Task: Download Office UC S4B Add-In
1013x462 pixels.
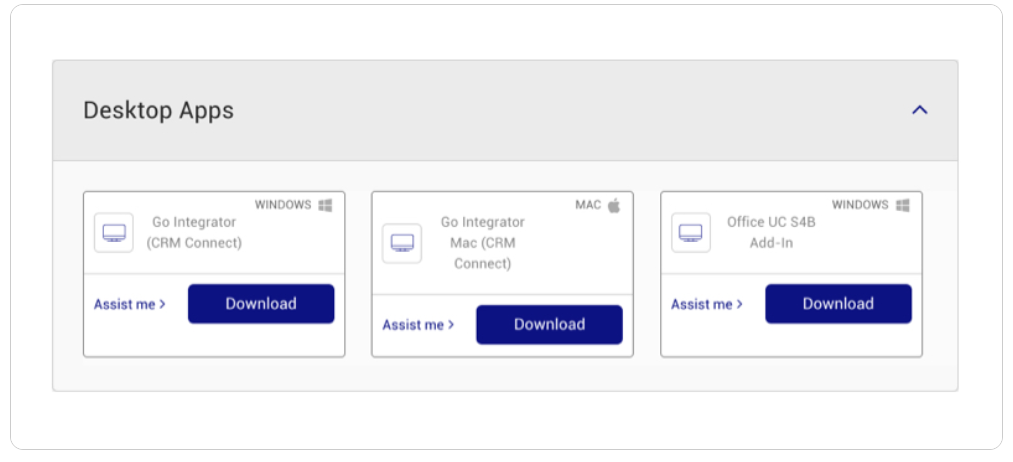Action: [x=838, y=304]
